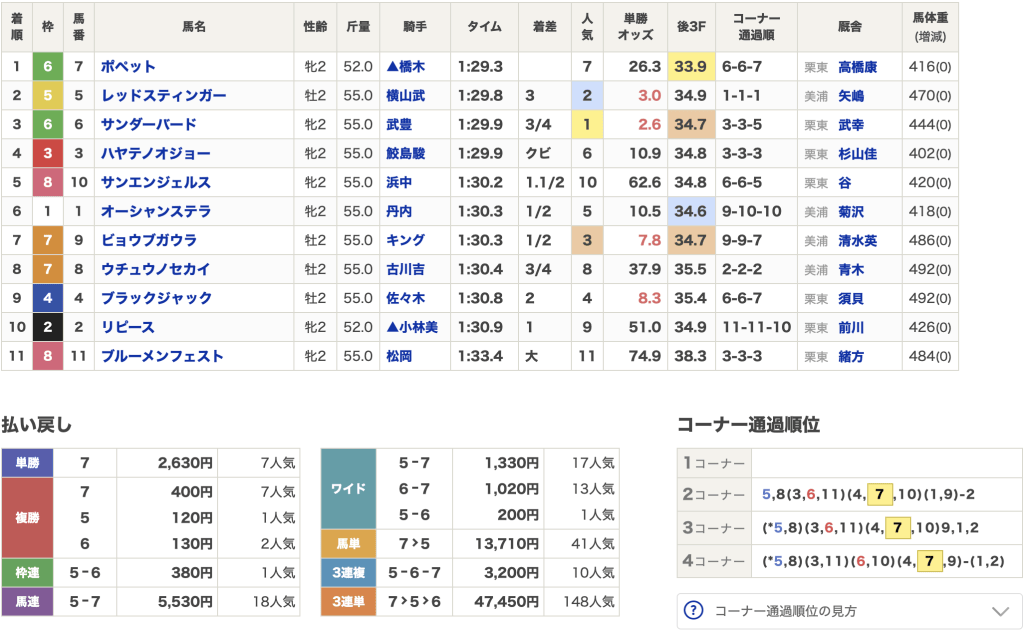Click the タイム column header

(x=484, y=27)
